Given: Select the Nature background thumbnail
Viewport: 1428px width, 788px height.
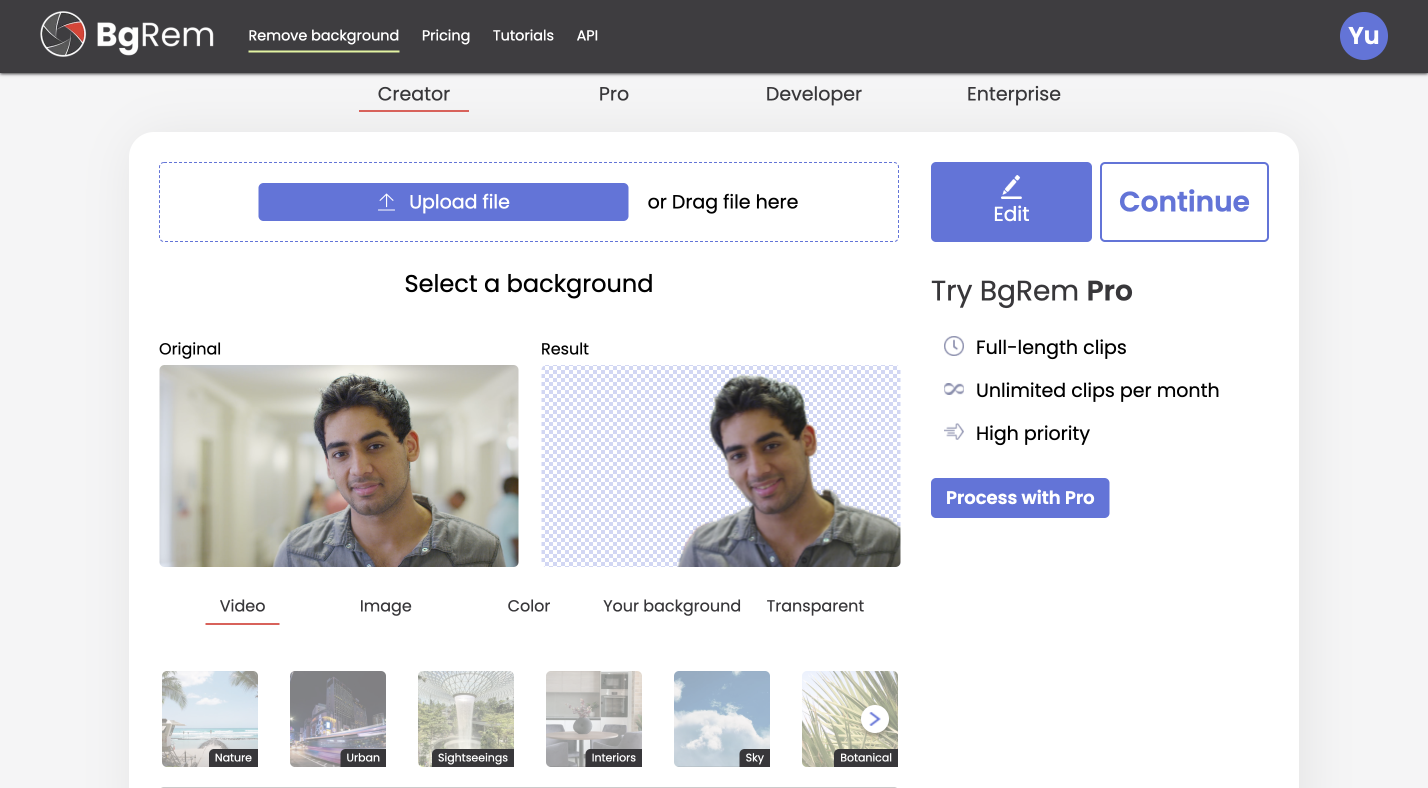Looking at the screenshot, I should (209, 718).
